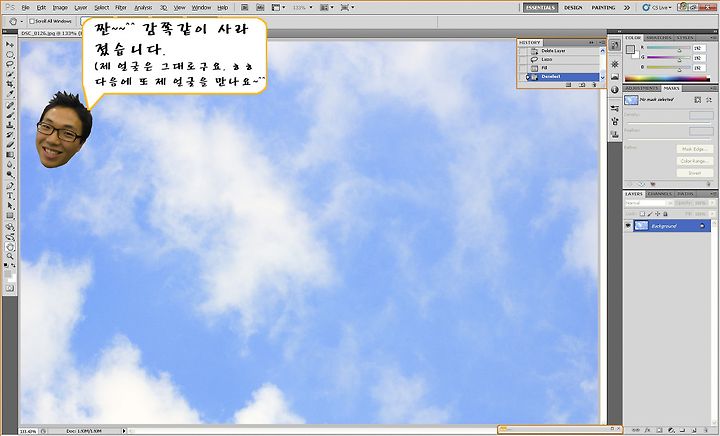
Task: Select the Spot Healing Brush tool
Action: click(x=10, y=106)
